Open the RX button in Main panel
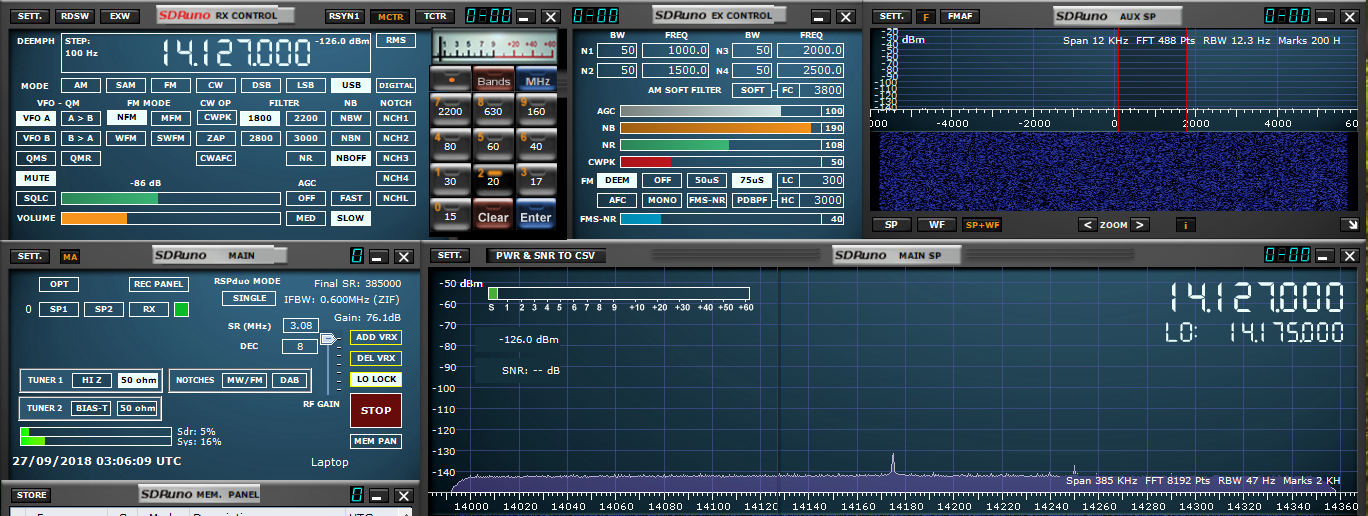 [149, 310]
